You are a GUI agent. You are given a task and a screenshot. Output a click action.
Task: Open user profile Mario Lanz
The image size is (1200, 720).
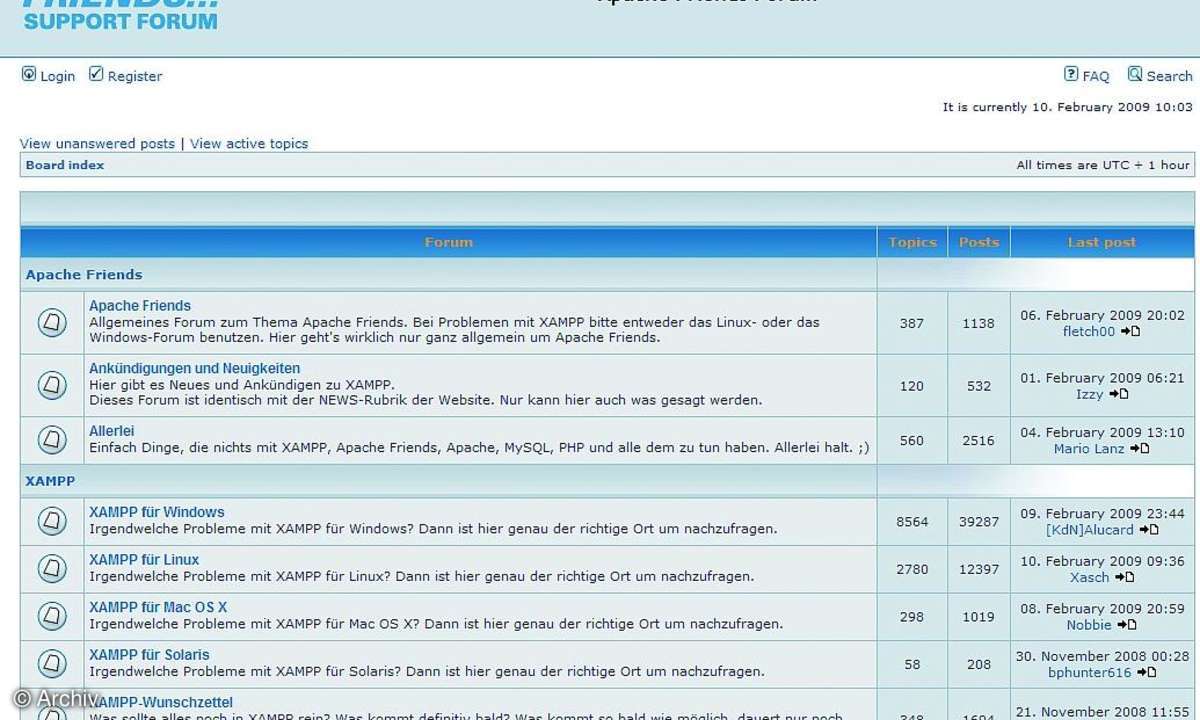tap(1089, 449)
